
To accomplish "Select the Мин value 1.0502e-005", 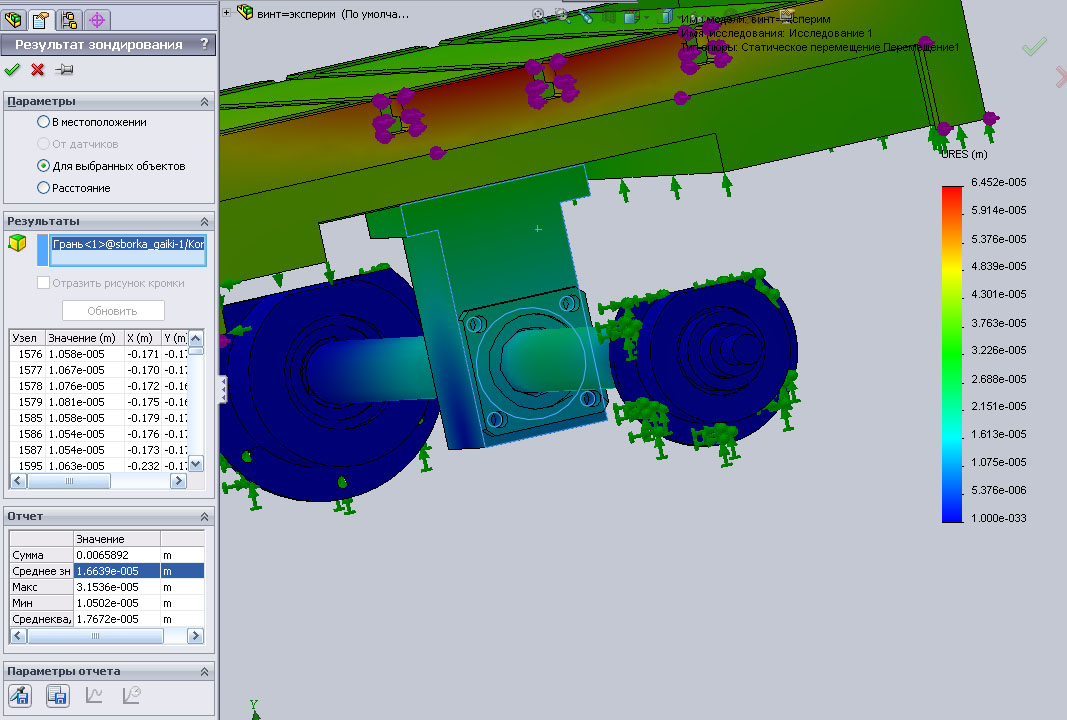I will point(116,603).
